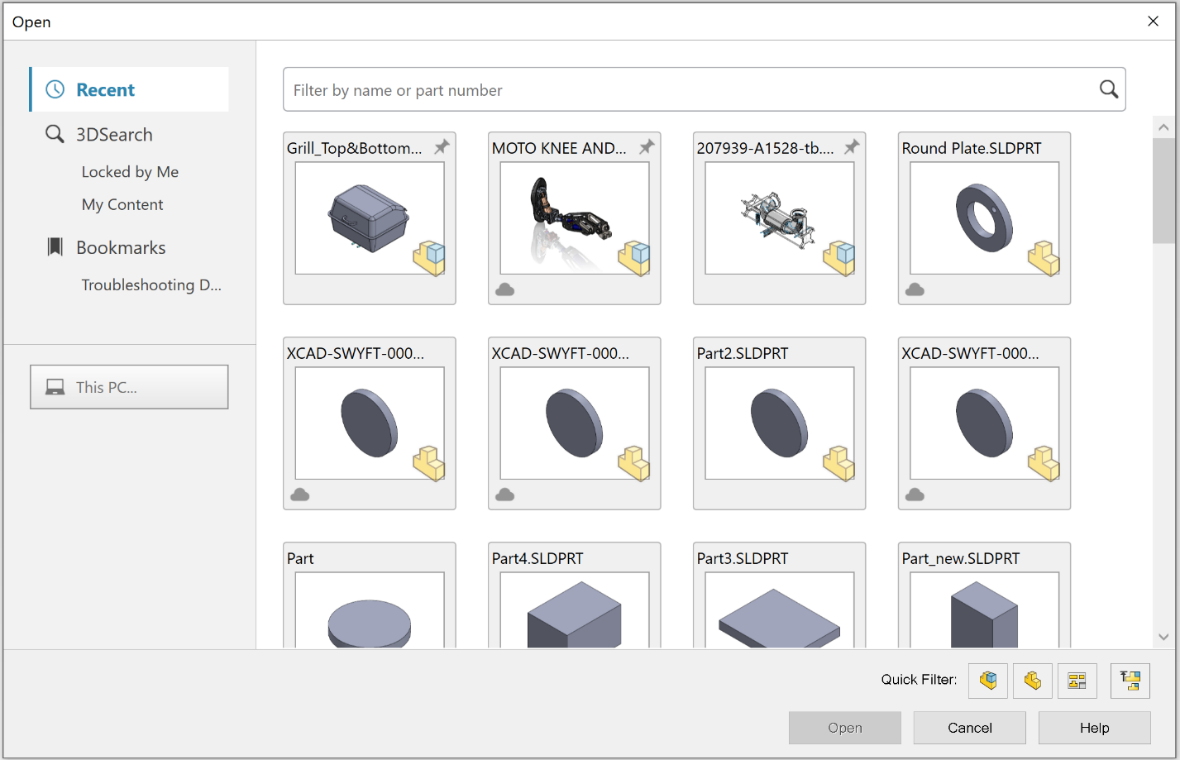Click the magnifier search icon in filter box
This screenshot has width=1180, height=760.
[1108, 90]
